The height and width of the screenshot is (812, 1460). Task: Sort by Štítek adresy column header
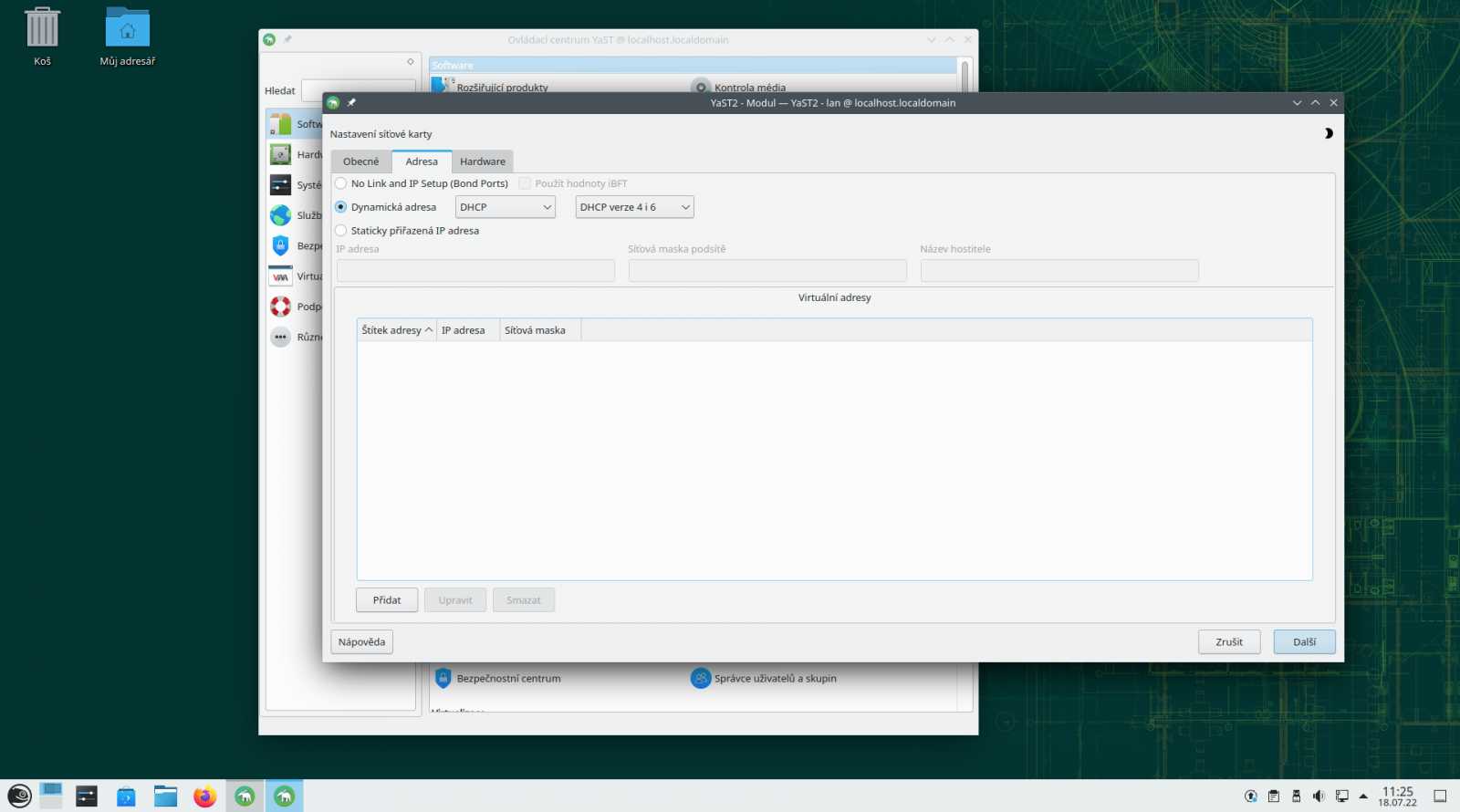pyautogui.click(x=397, y=330)
